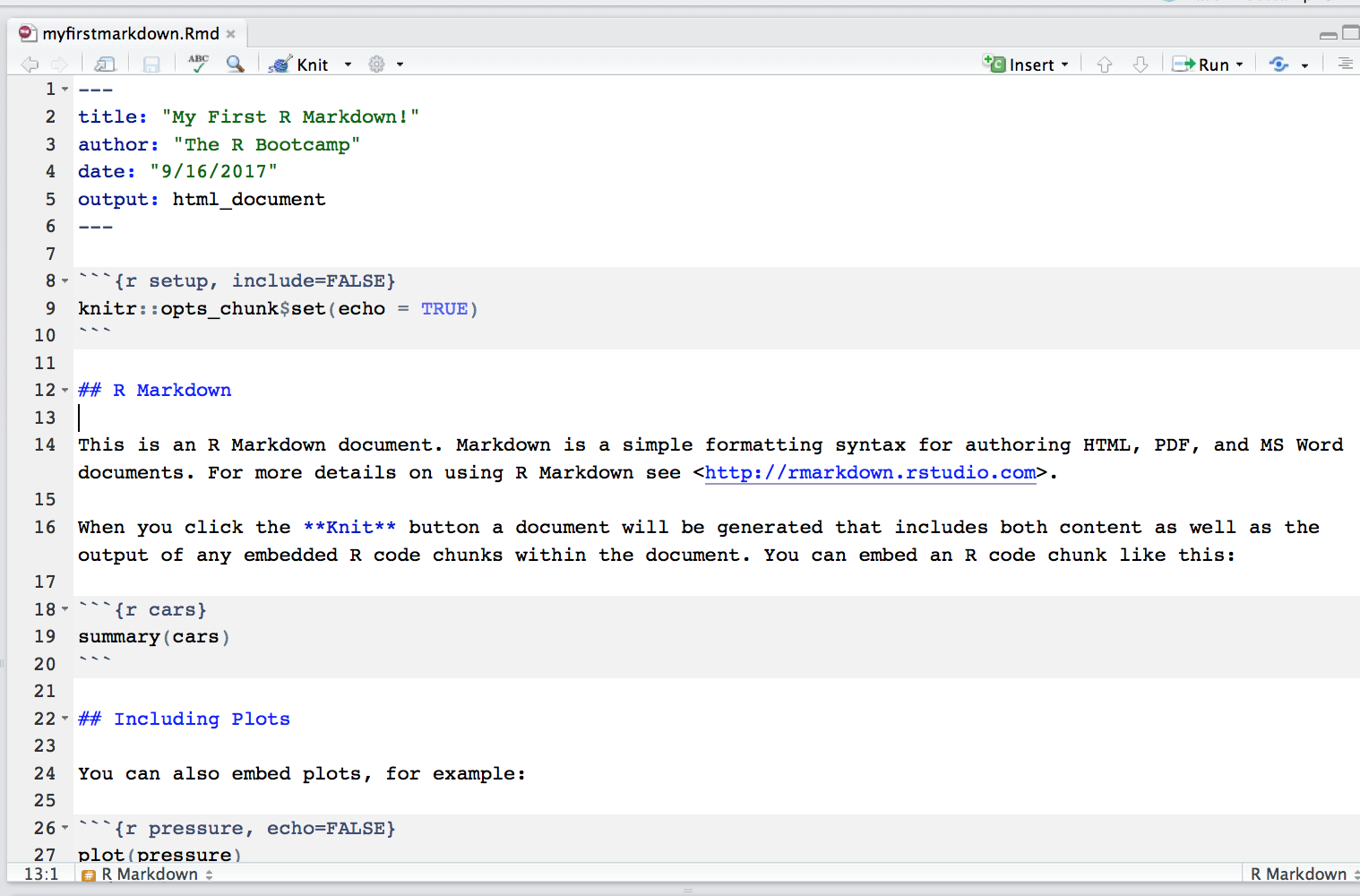Open Run options dropdown arrow
This screenshot has height=896, width=1360.
click(1240, 65)
